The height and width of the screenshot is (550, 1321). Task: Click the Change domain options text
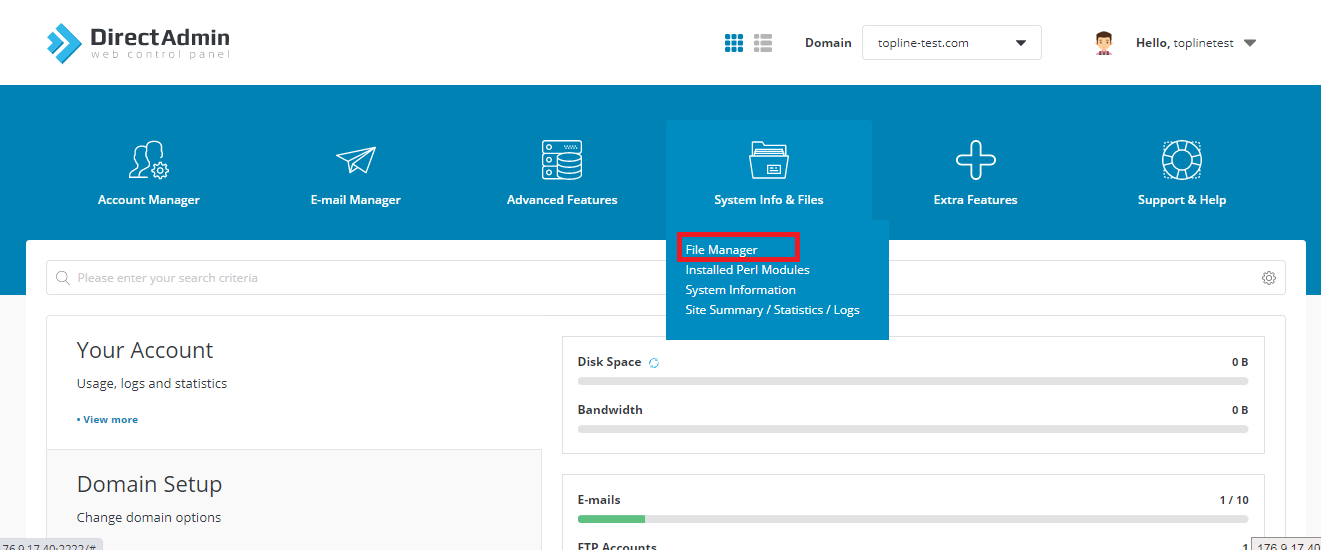(x=149, y=517)
